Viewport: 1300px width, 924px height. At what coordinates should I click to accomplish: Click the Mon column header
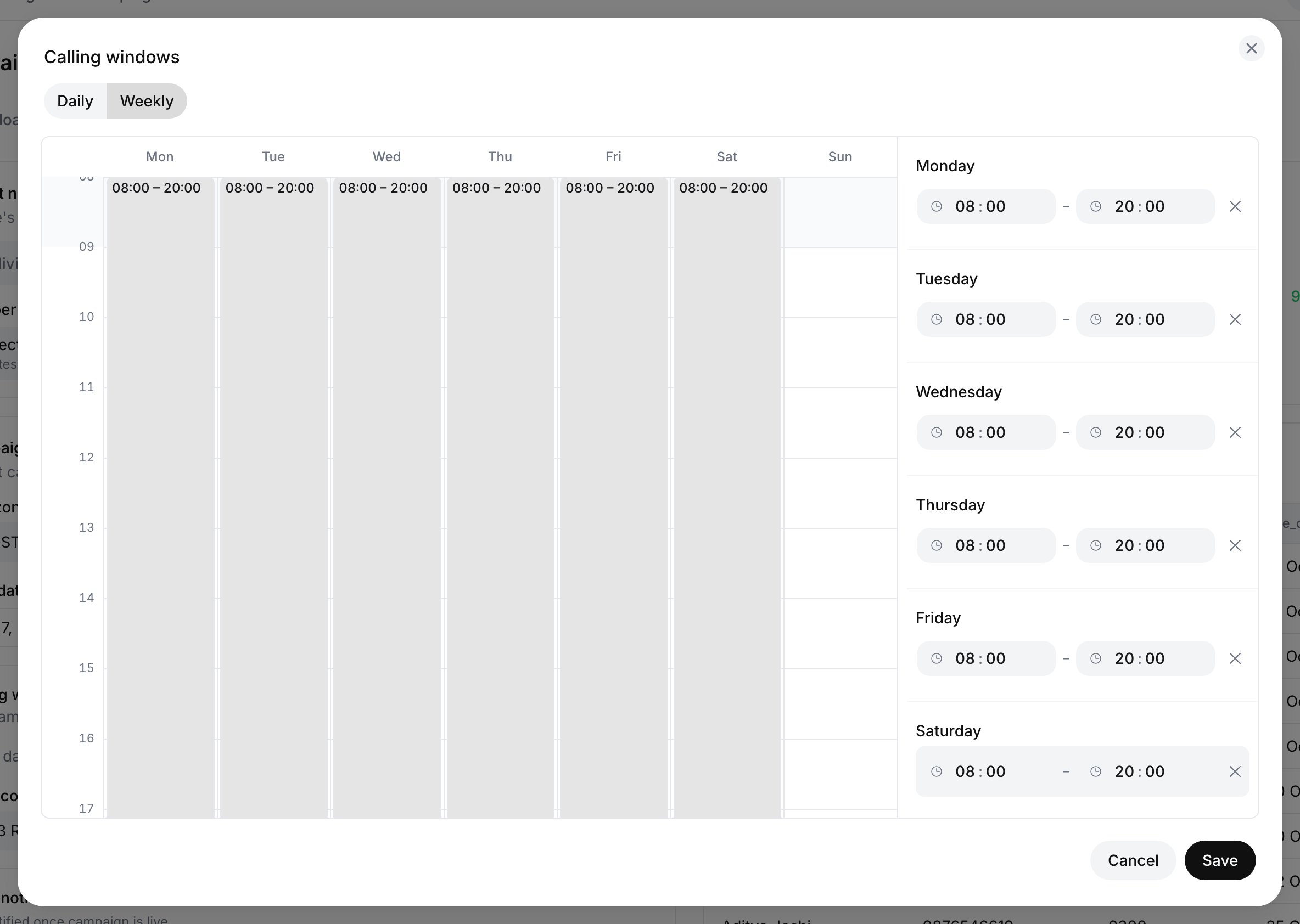pos(159,157)
